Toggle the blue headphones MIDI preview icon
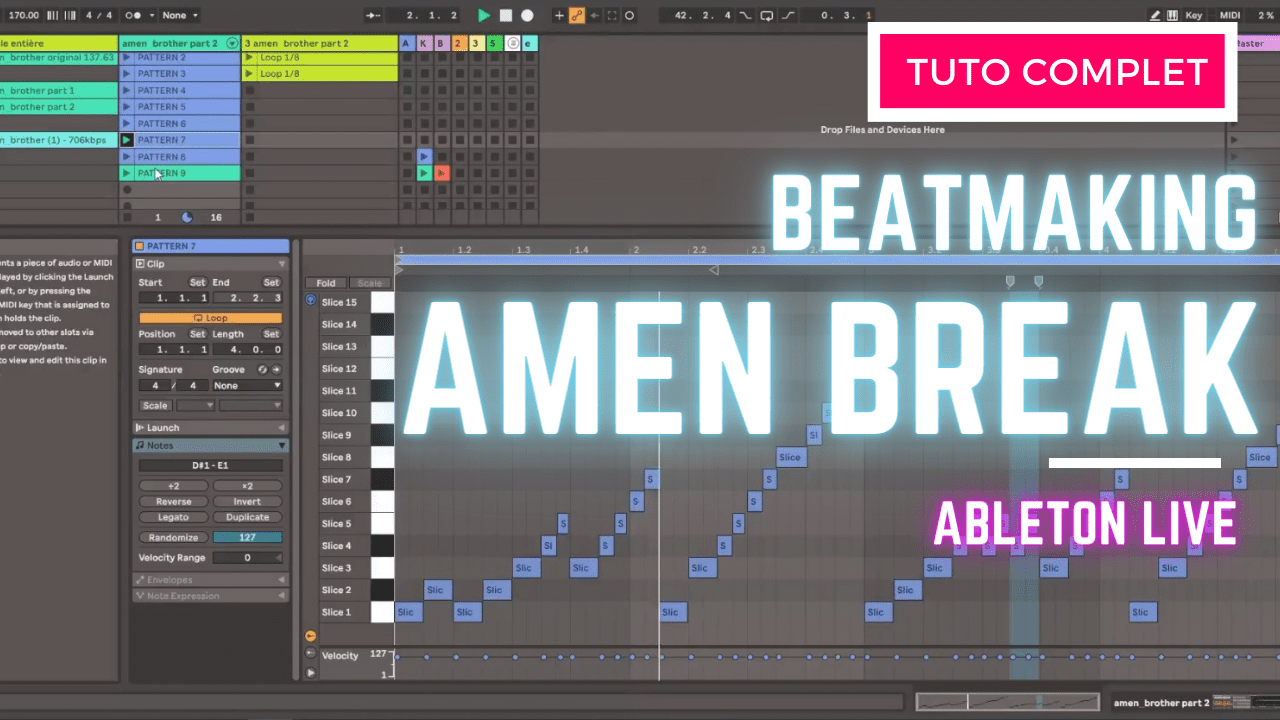The image size is (1280, 720). coord(310,299)
